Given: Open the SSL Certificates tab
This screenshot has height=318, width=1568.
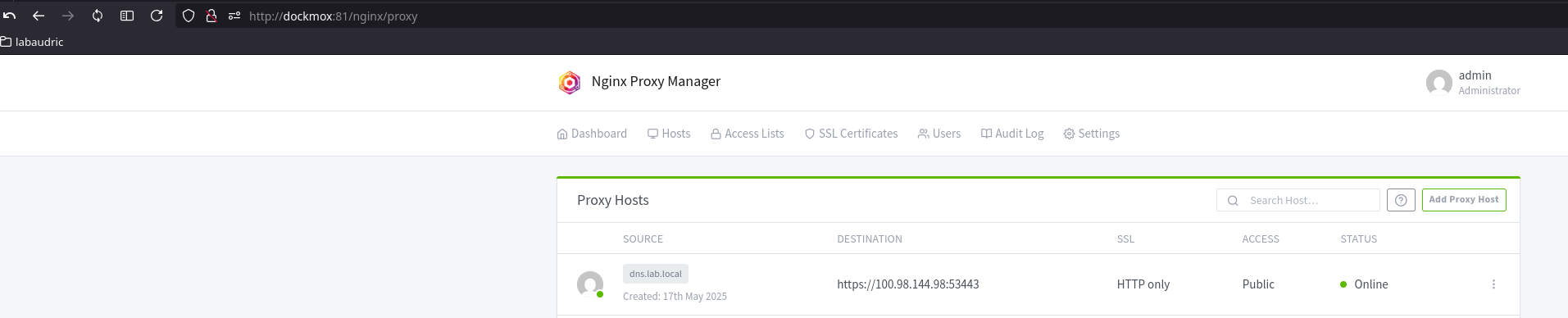Looking at the screenshot, I should 851,134.
